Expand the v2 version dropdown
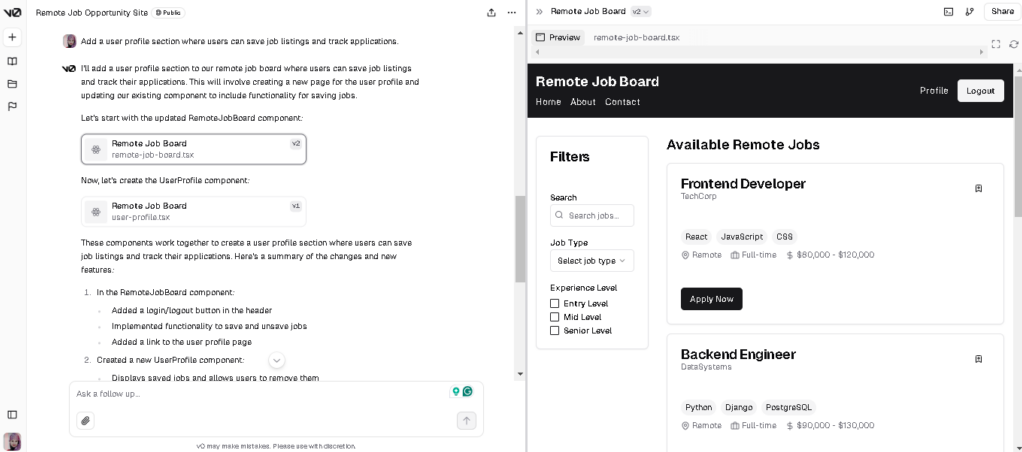This screenshot has width=1022, height=452. [x=641, y=12]
